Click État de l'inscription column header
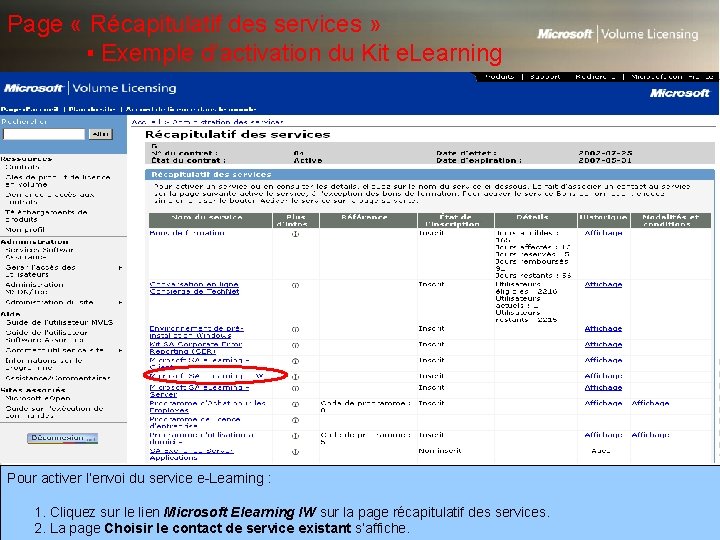 coord(456,220)
